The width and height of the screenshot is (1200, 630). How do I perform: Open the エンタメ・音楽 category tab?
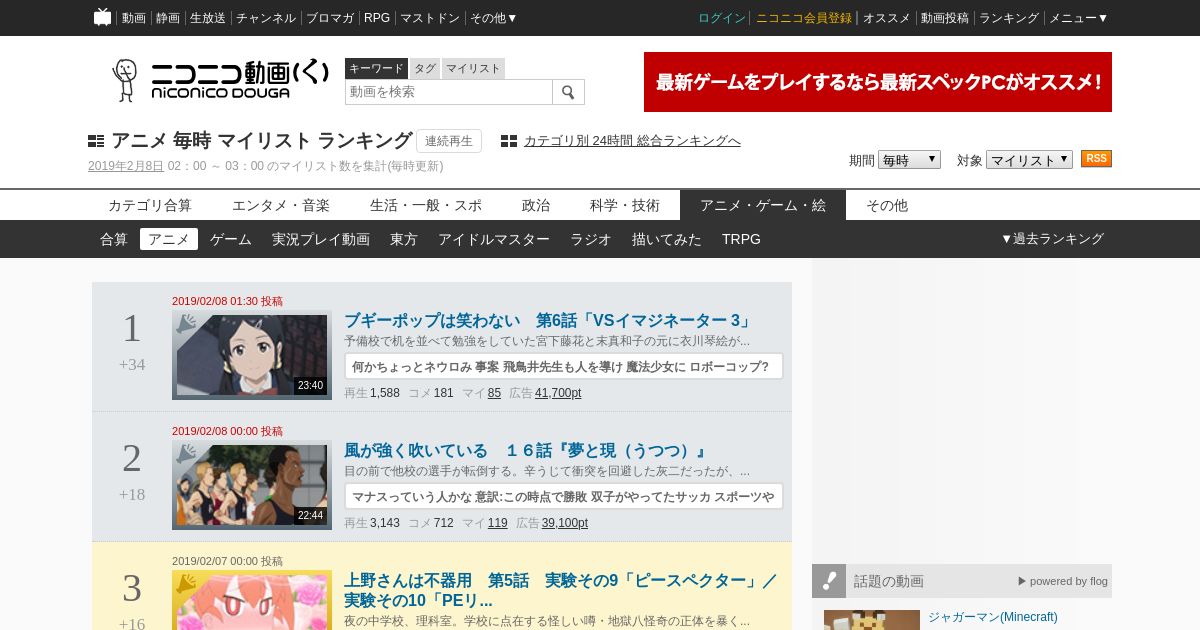click(x=281, y=205)
